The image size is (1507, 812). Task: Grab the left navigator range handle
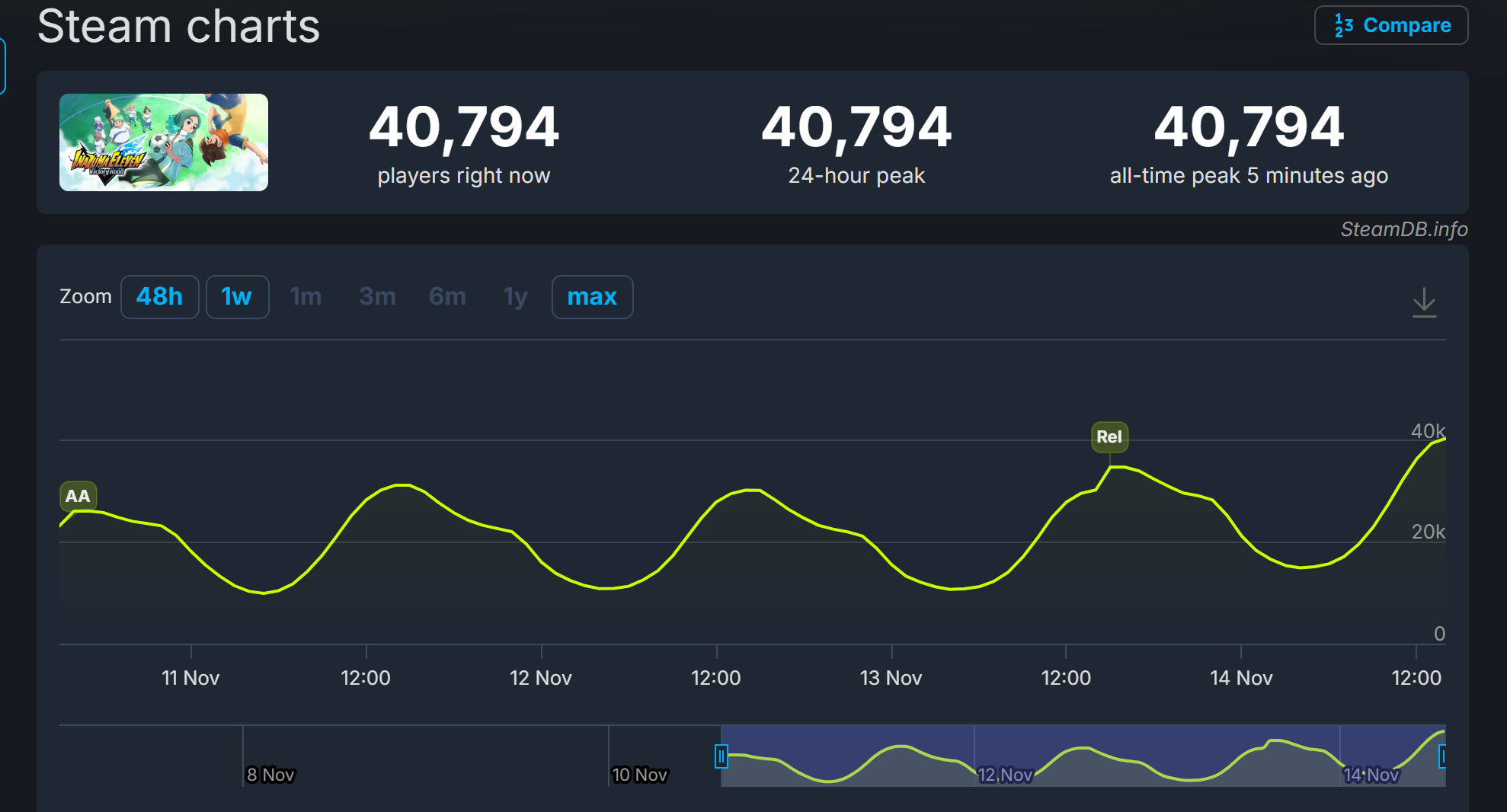point(721,756)
